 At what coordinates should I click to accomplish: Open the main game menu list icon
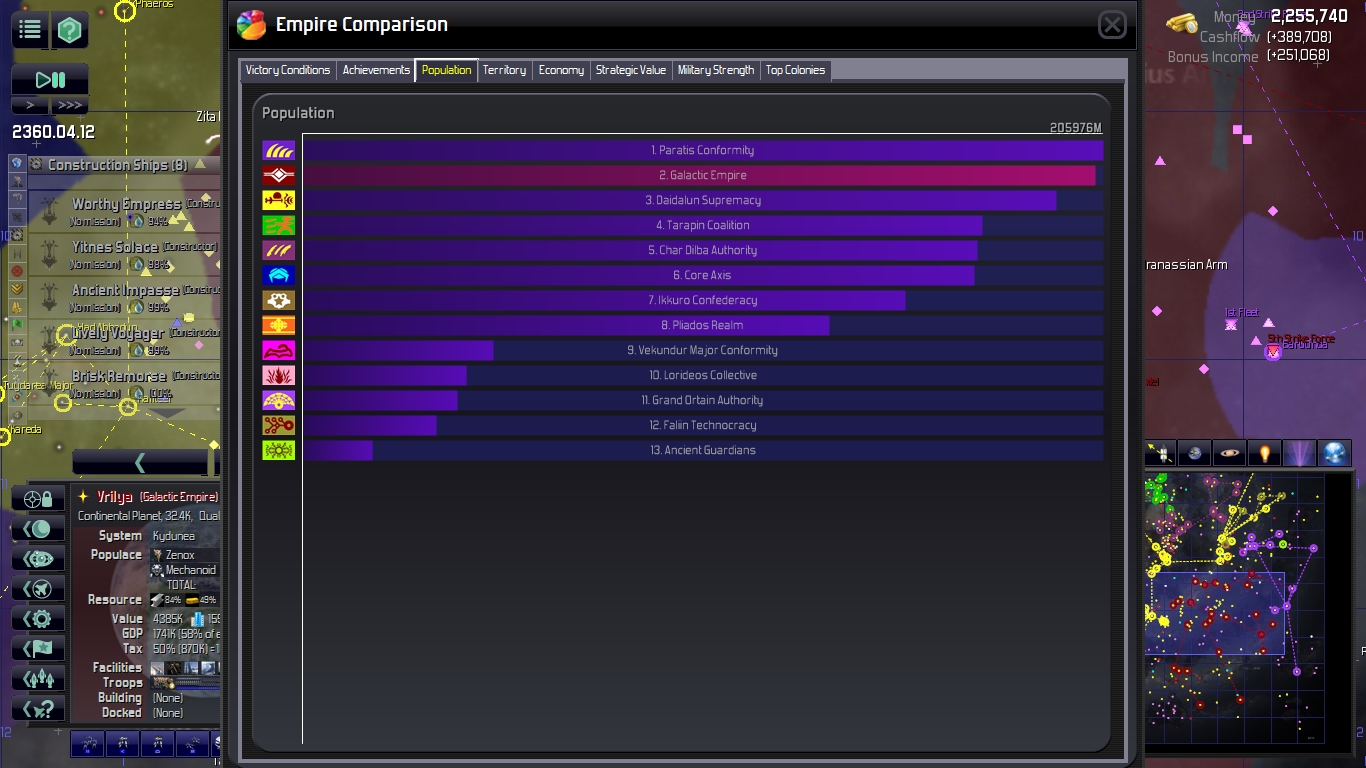[x=30, y=30]
